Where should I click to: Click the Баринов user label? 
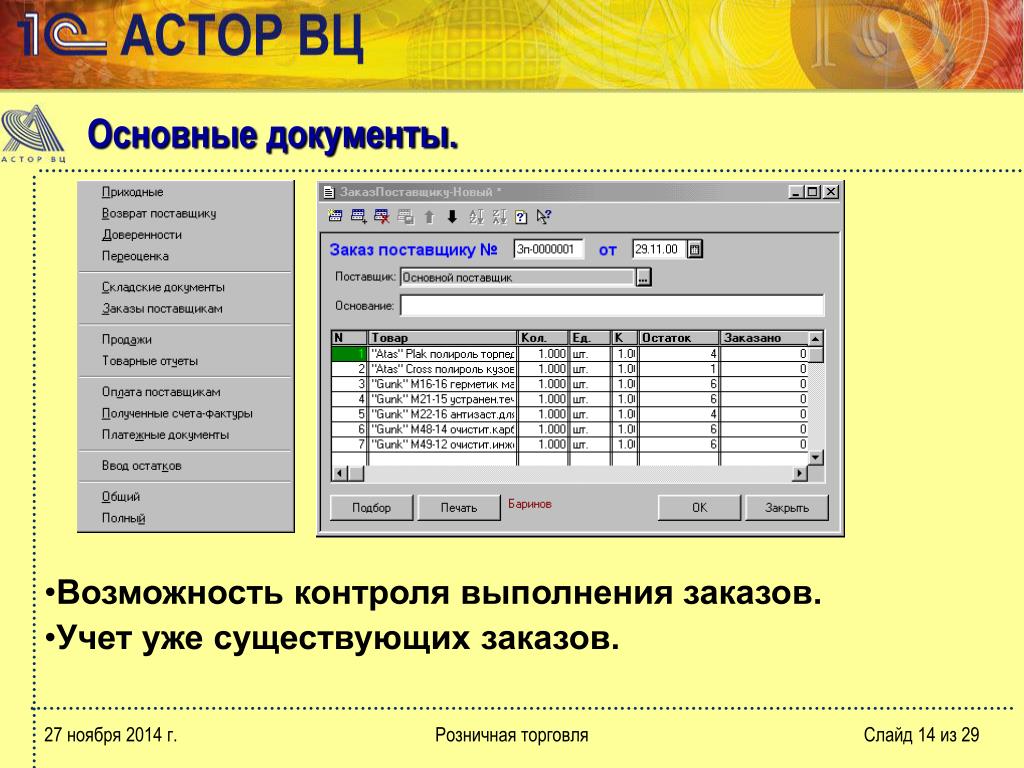coord(530,504)
